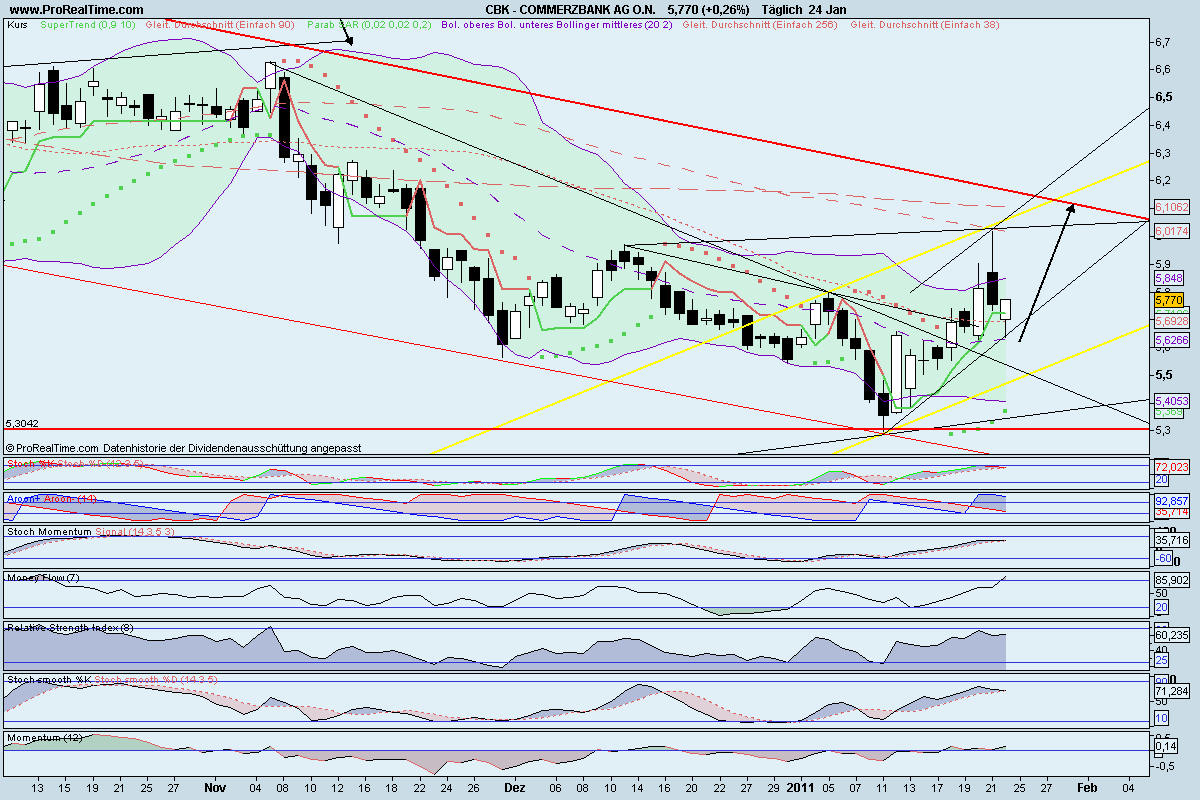Click the 85,902 Money Flow value tag

1170,580
